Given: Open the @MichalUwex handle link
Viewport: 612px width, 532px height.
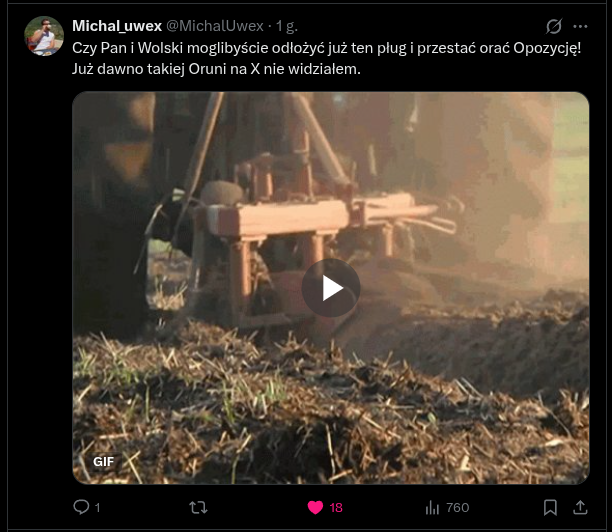Looking at the screenshot, I should (215, 25).
